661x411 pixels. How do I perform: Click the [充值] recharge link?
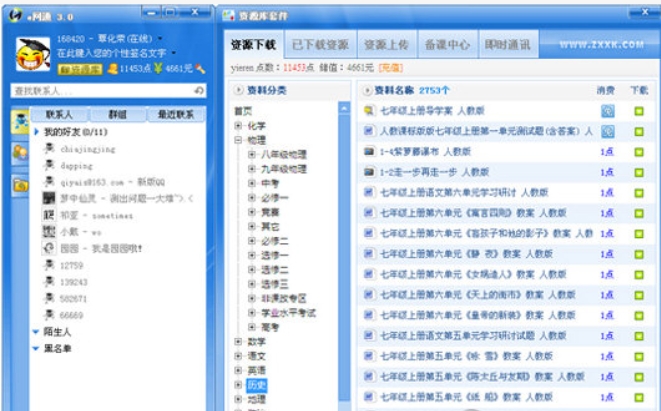[x=391, y=68]
